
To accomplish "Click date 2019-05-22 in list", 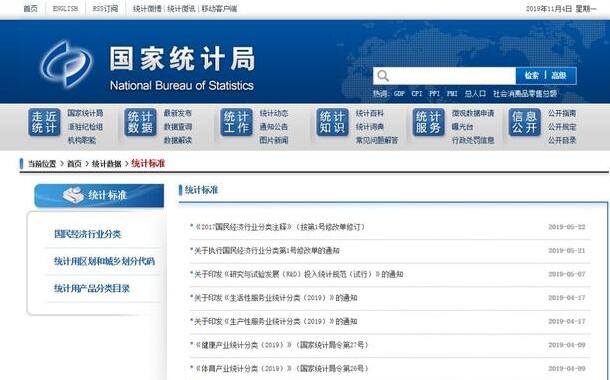I will 567,227.
